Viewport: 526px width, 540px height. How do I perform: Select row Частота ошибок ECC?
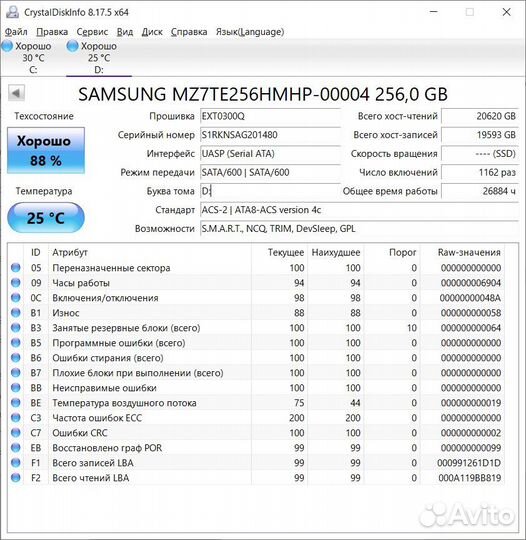(x=256, y=418)
